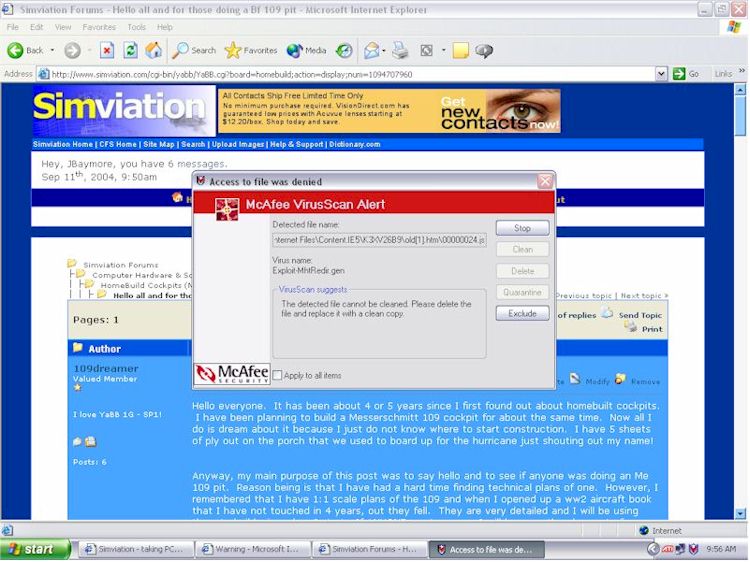Click the Print toolbar icon
Viewport: 750px width, 562px height.
[400, 50]
